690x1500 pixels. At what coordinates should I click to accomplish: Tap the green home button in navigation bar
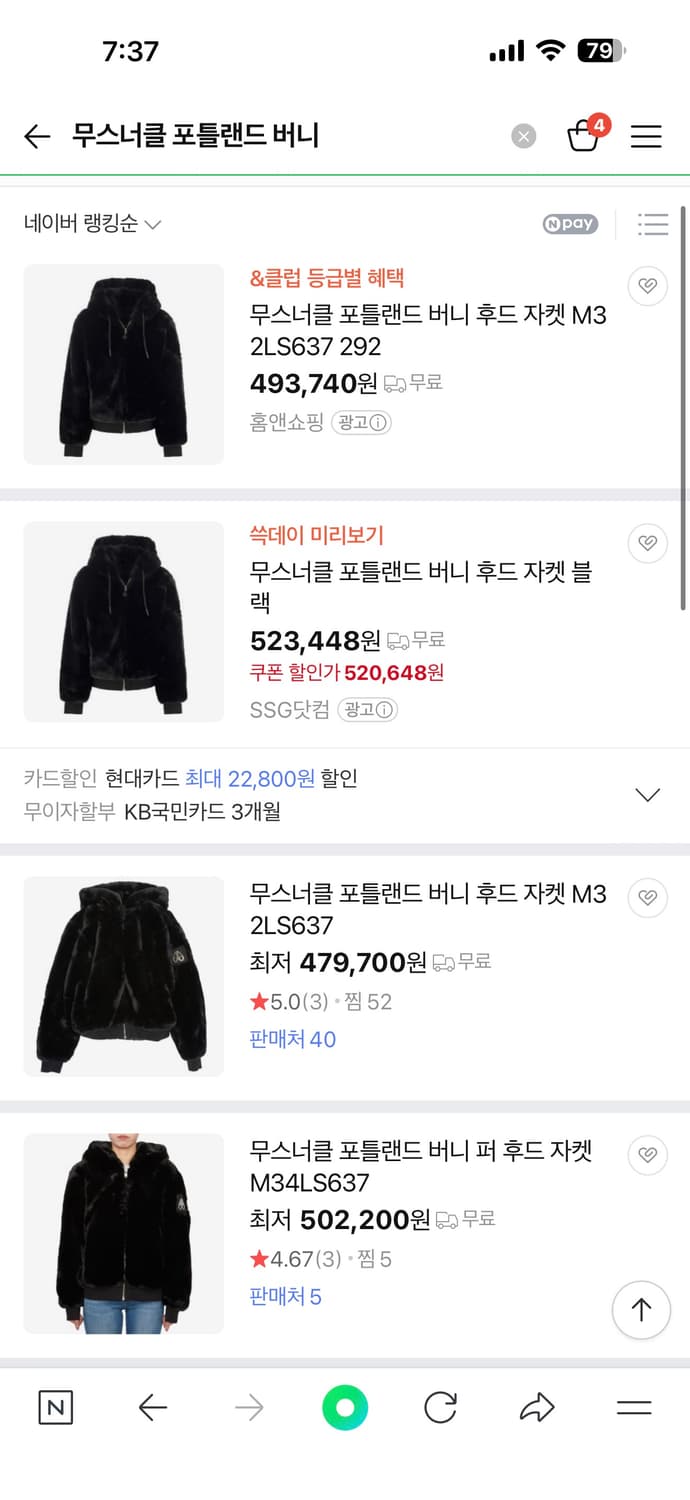pyautogui.click(x=344, y=1407)
